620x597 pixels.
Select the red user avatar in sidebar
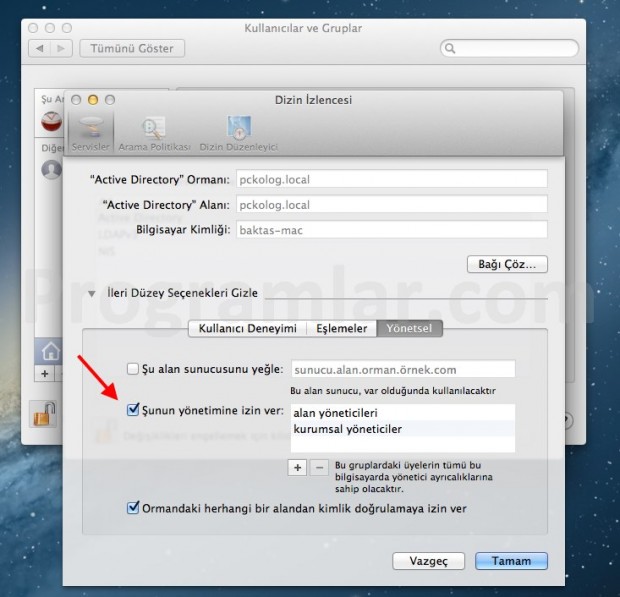[x=51, y=121]
